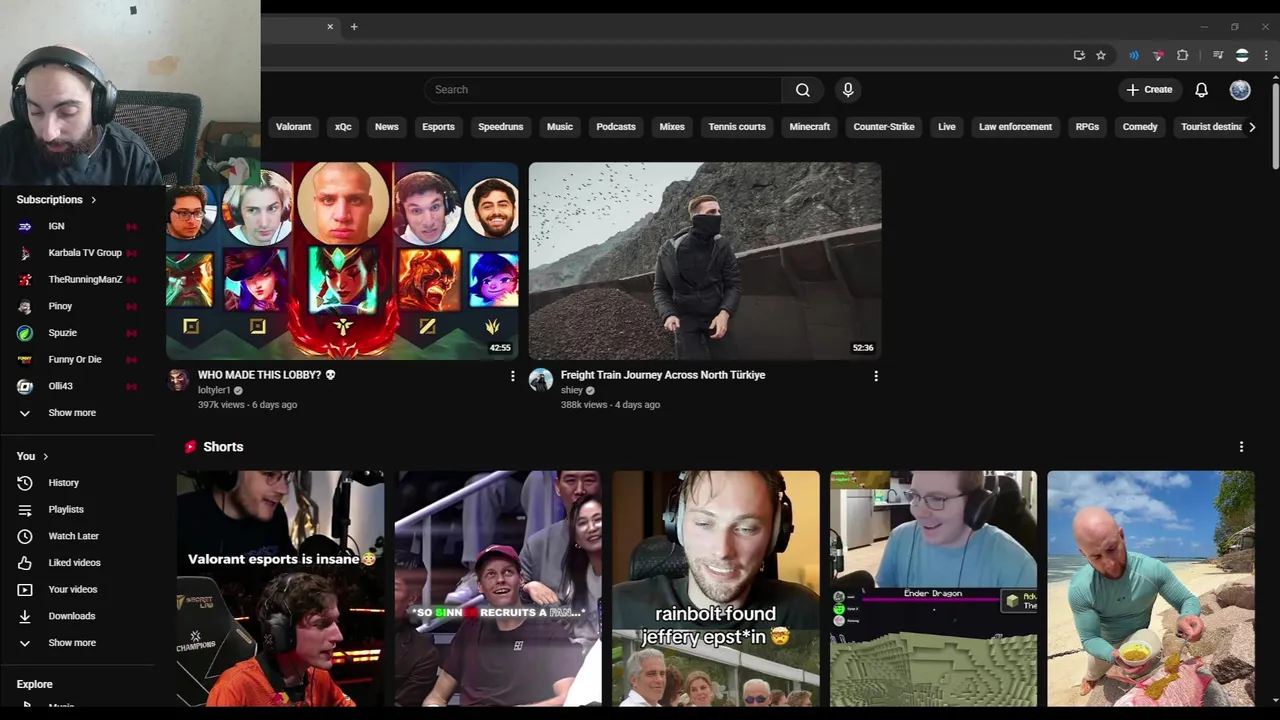Screen dimensions: 1280x720
Task: Select the Minecraft category chip
Action: 810,127
